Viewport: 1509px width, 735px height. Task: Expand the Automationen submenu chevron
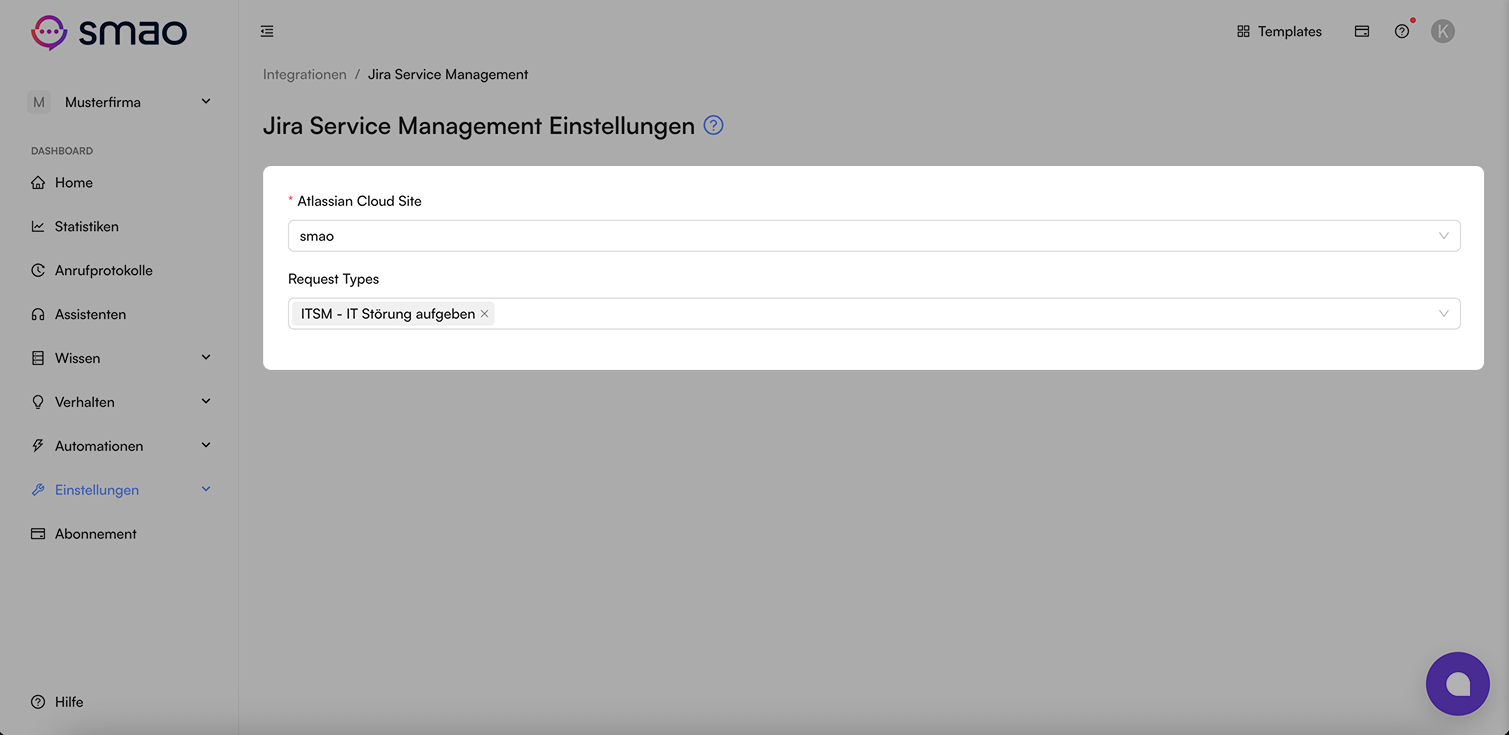click(x=206, y=446)
